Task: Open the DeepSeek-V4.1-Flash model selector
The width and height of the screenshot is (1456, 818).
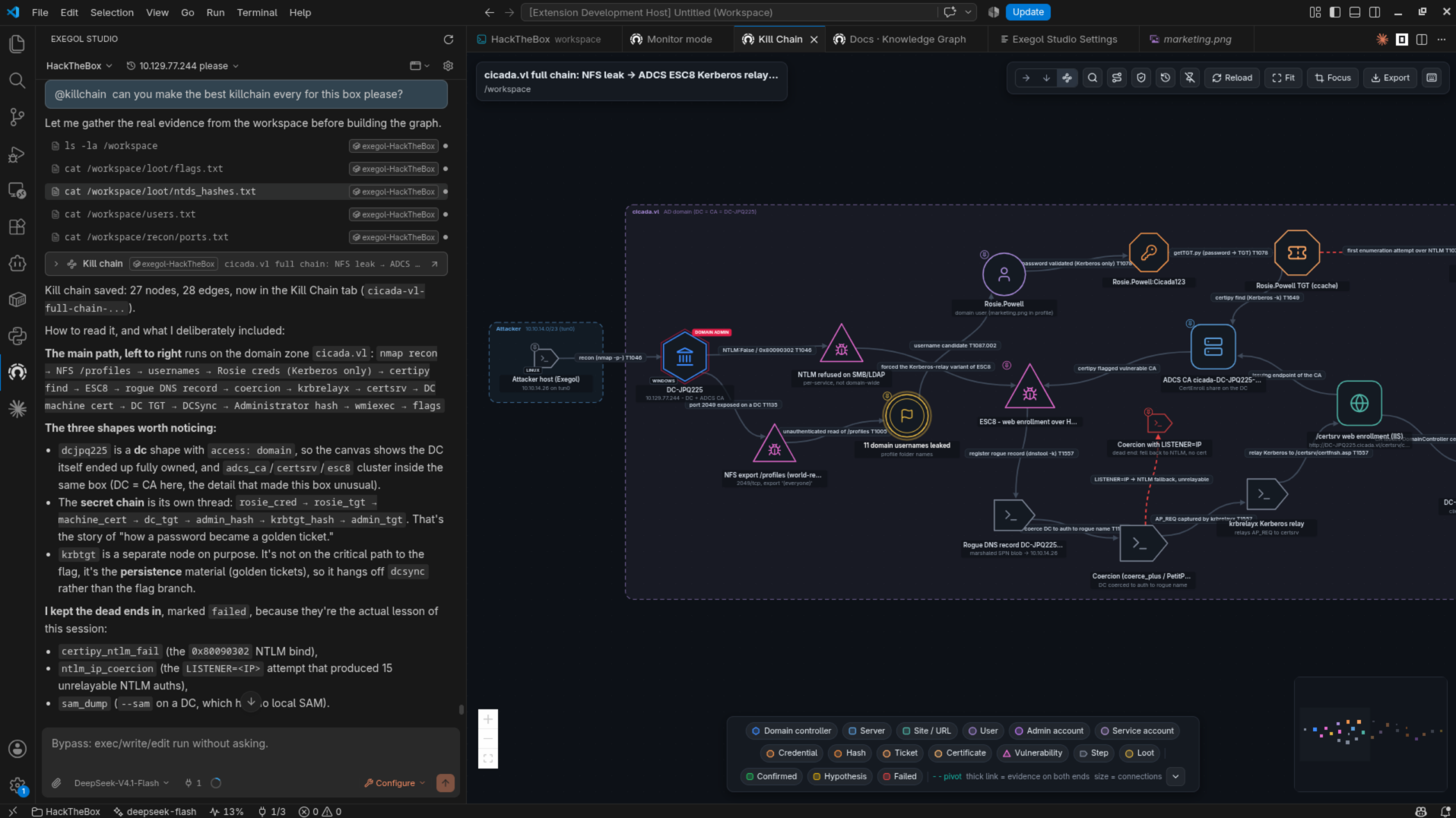Action: [122, 783]
